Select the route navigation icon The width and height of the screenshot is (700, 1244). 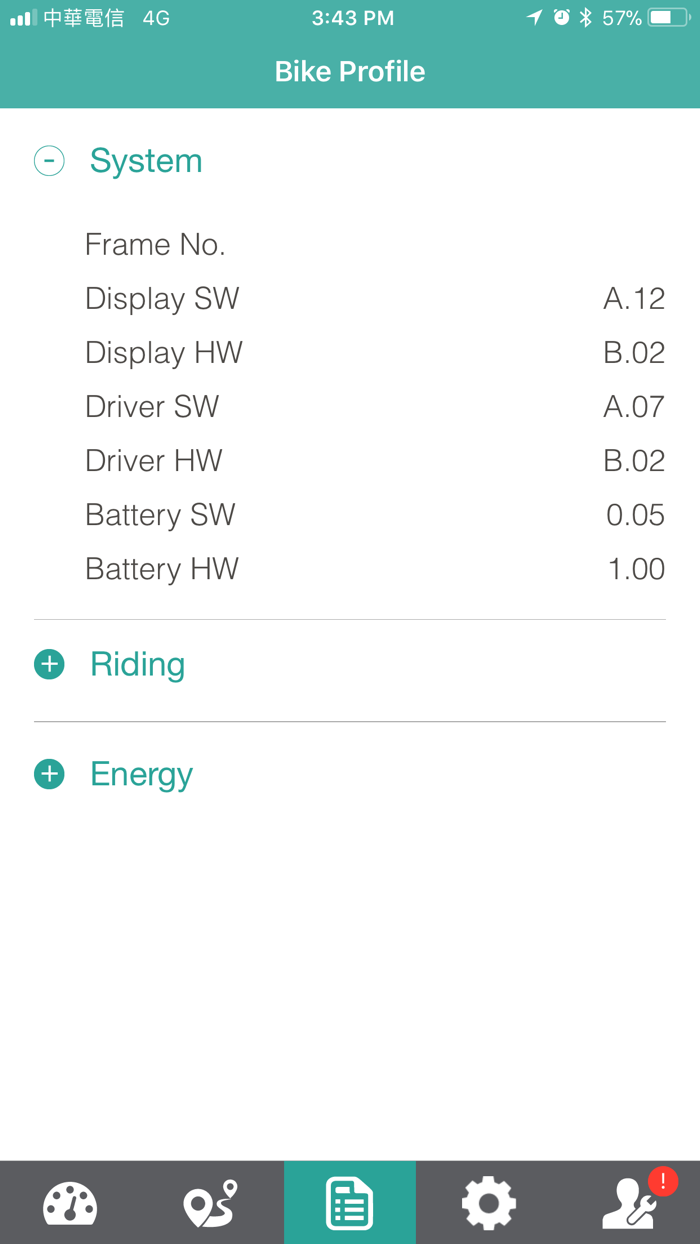click(210, 1202)
